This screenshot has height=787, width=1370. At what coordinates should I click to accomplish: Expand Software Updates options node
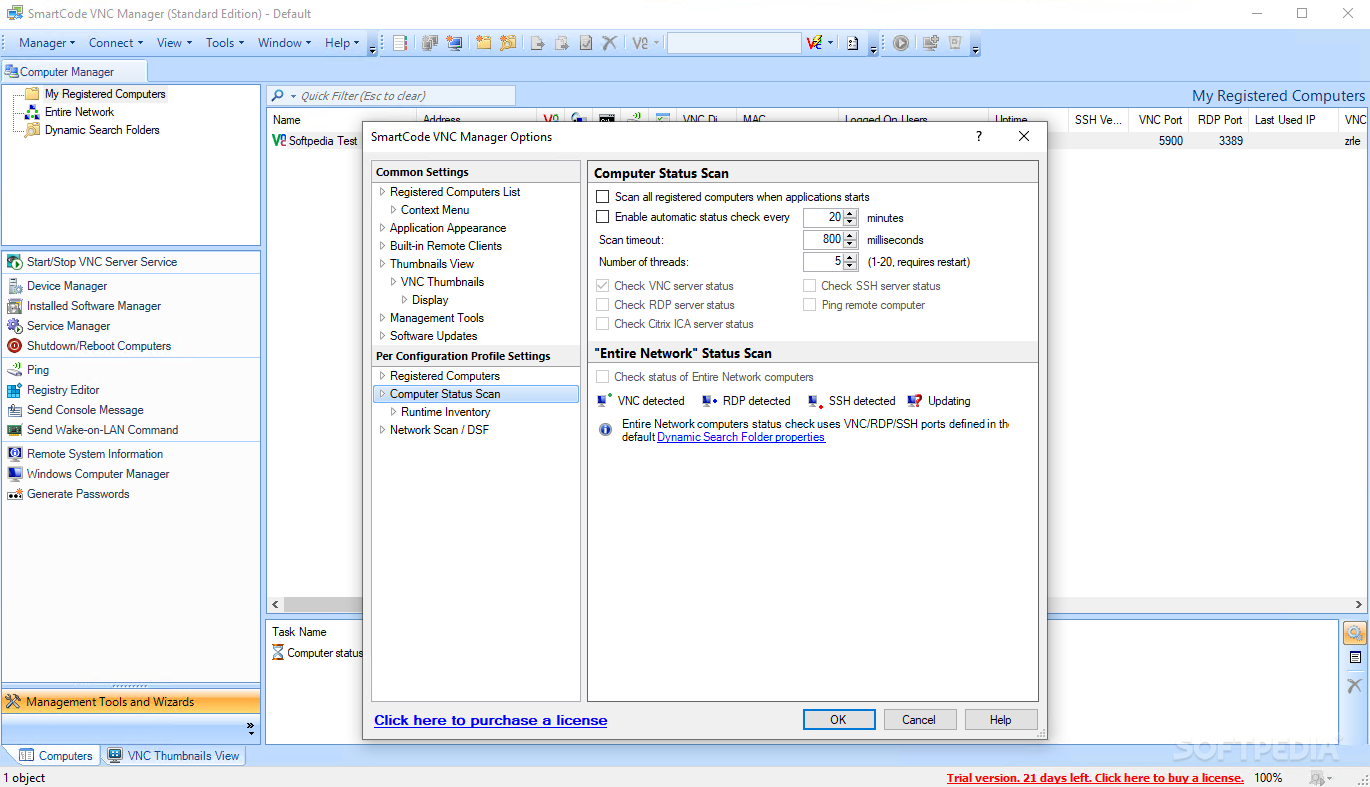tap(382, 336)
